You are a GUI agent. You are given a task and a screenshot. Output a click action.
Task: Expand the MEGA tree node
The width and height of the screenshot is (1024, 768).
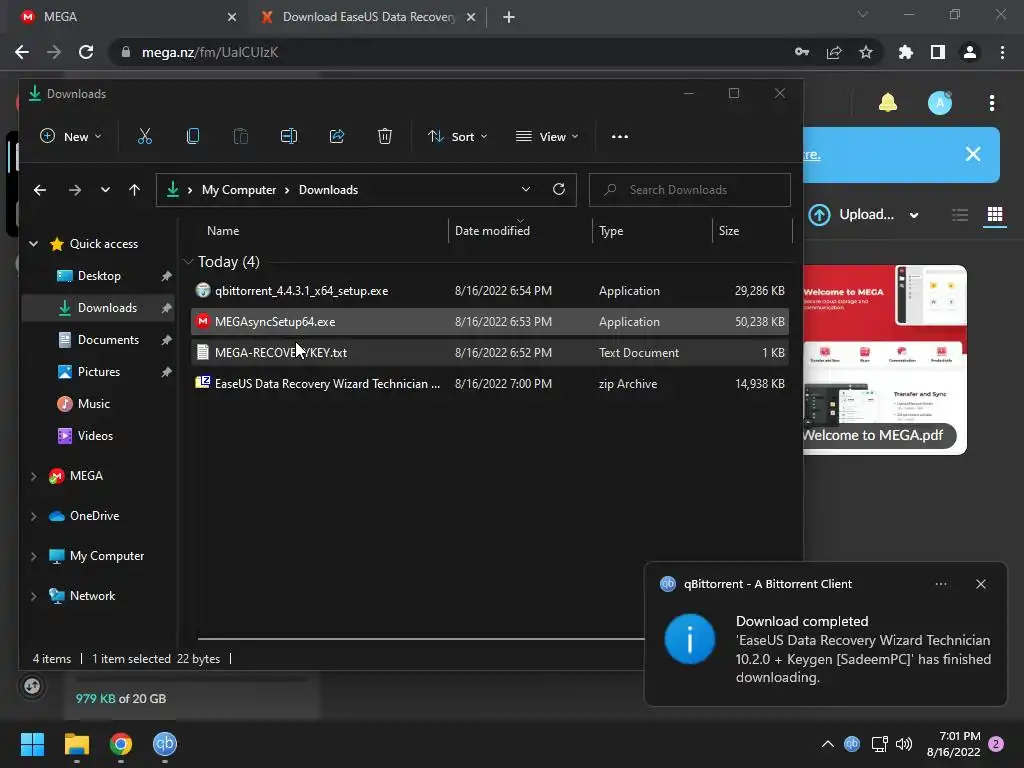click(x=33, y=476)
